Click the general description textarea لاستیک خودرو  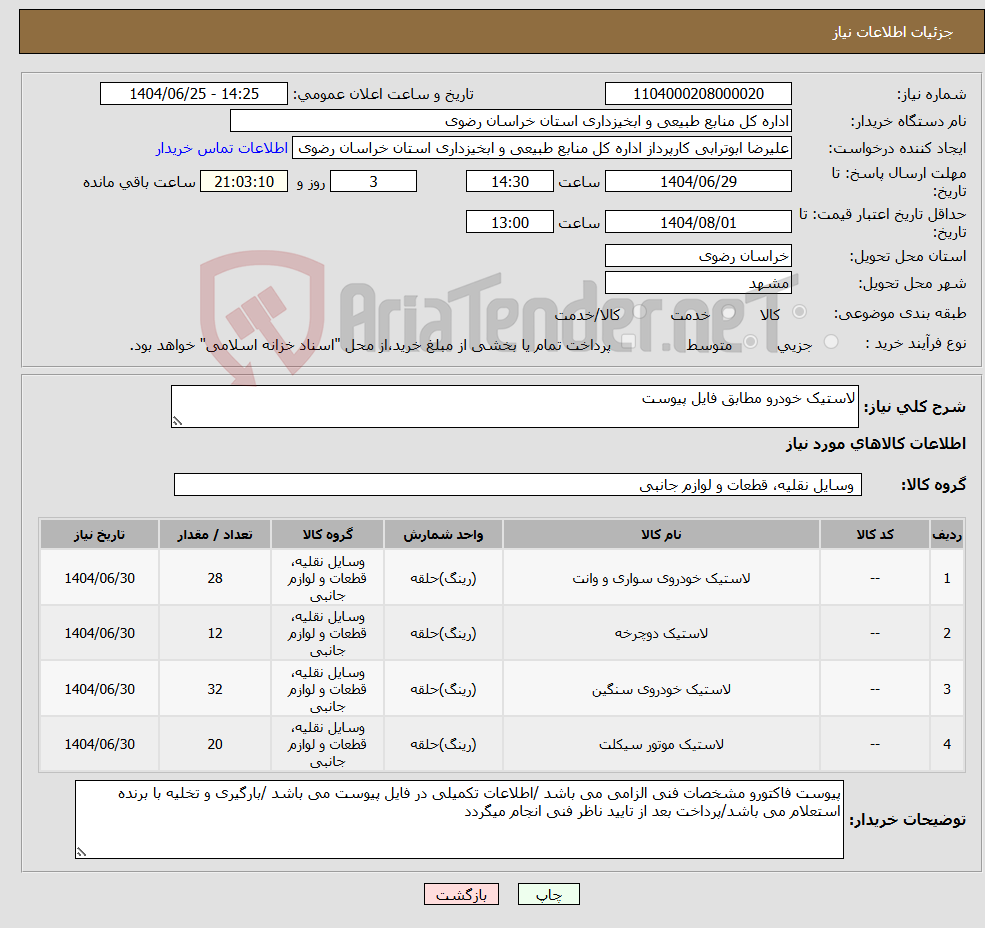point(514,407)
